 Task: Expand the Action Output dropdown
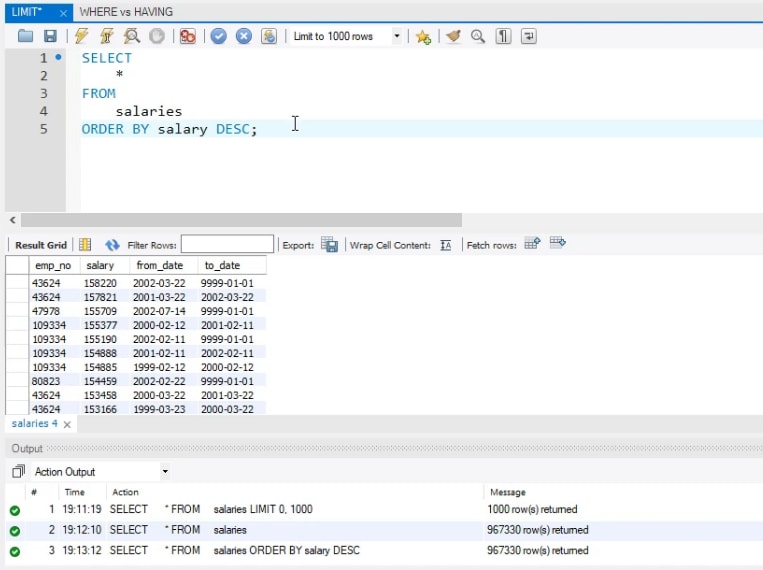[x=165, y=472]
